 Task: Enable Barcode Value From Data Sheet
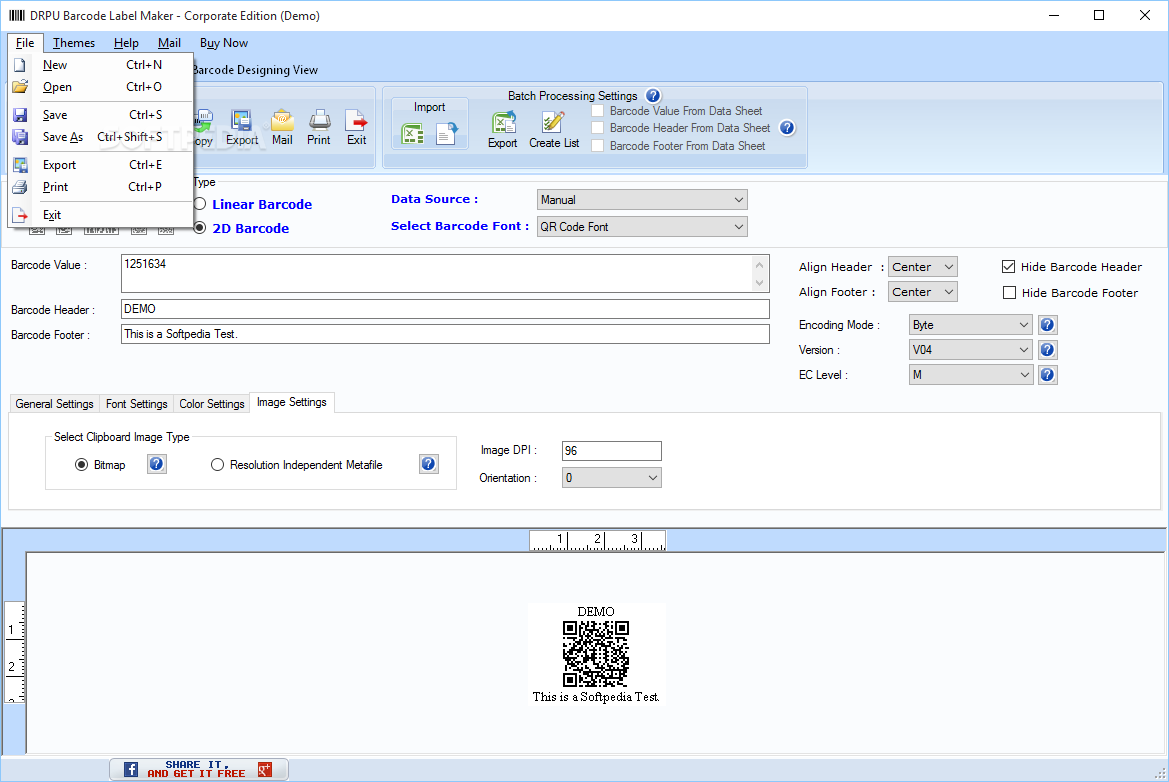click(x=597, y=111)
